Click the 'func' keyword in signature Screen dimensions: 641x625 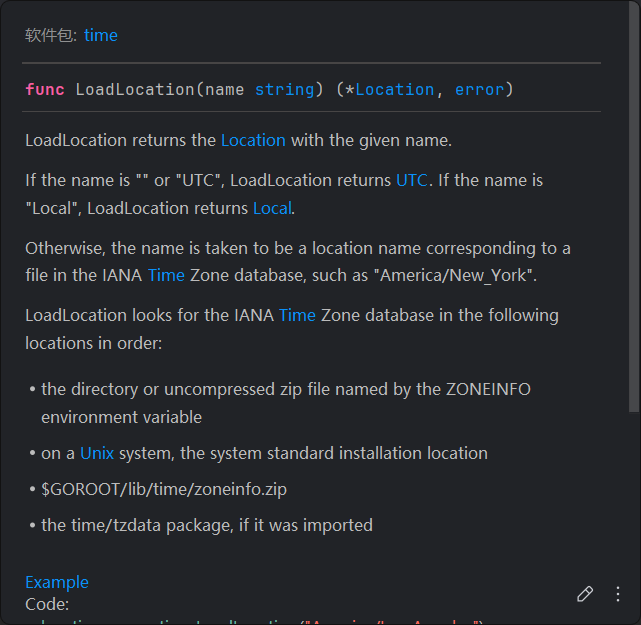coord(45,89)
